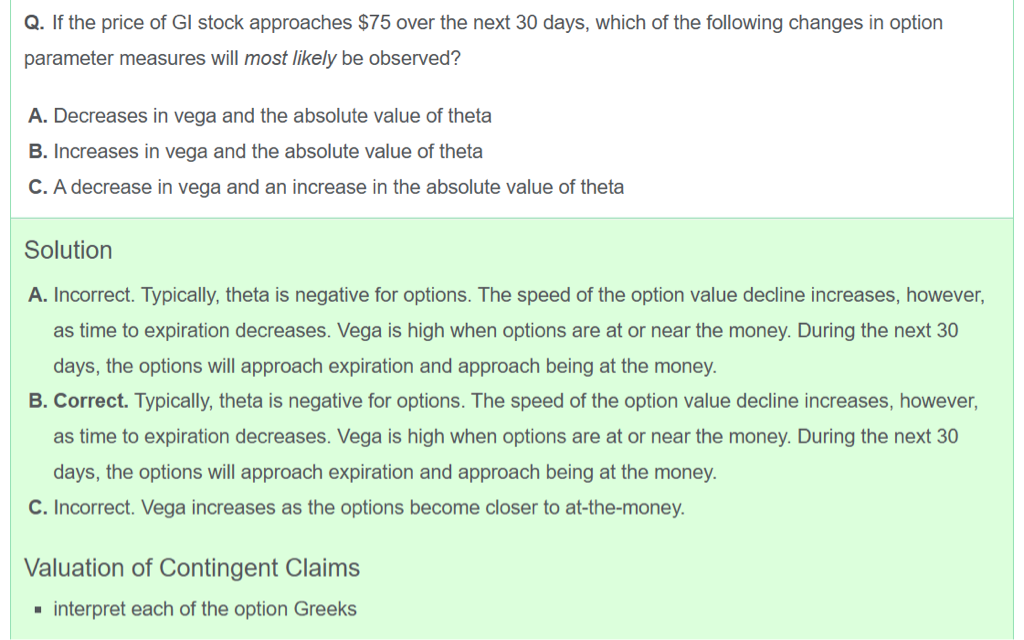This screenshot has width=1024, height=640.
Task: Select answer A about decreases in vega and theta
Action: 272,116
